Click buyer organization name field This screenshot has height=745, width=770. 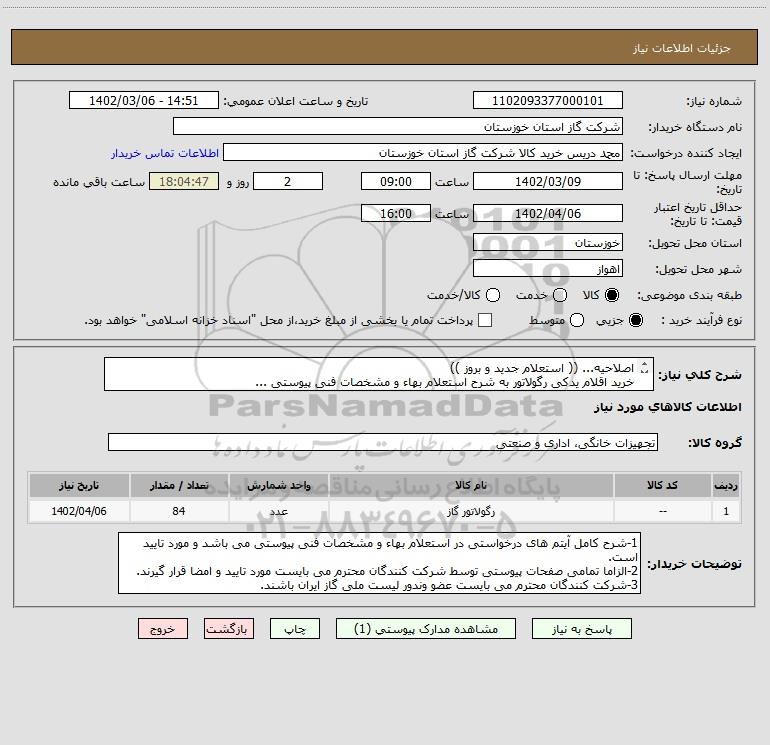(398, 126)
